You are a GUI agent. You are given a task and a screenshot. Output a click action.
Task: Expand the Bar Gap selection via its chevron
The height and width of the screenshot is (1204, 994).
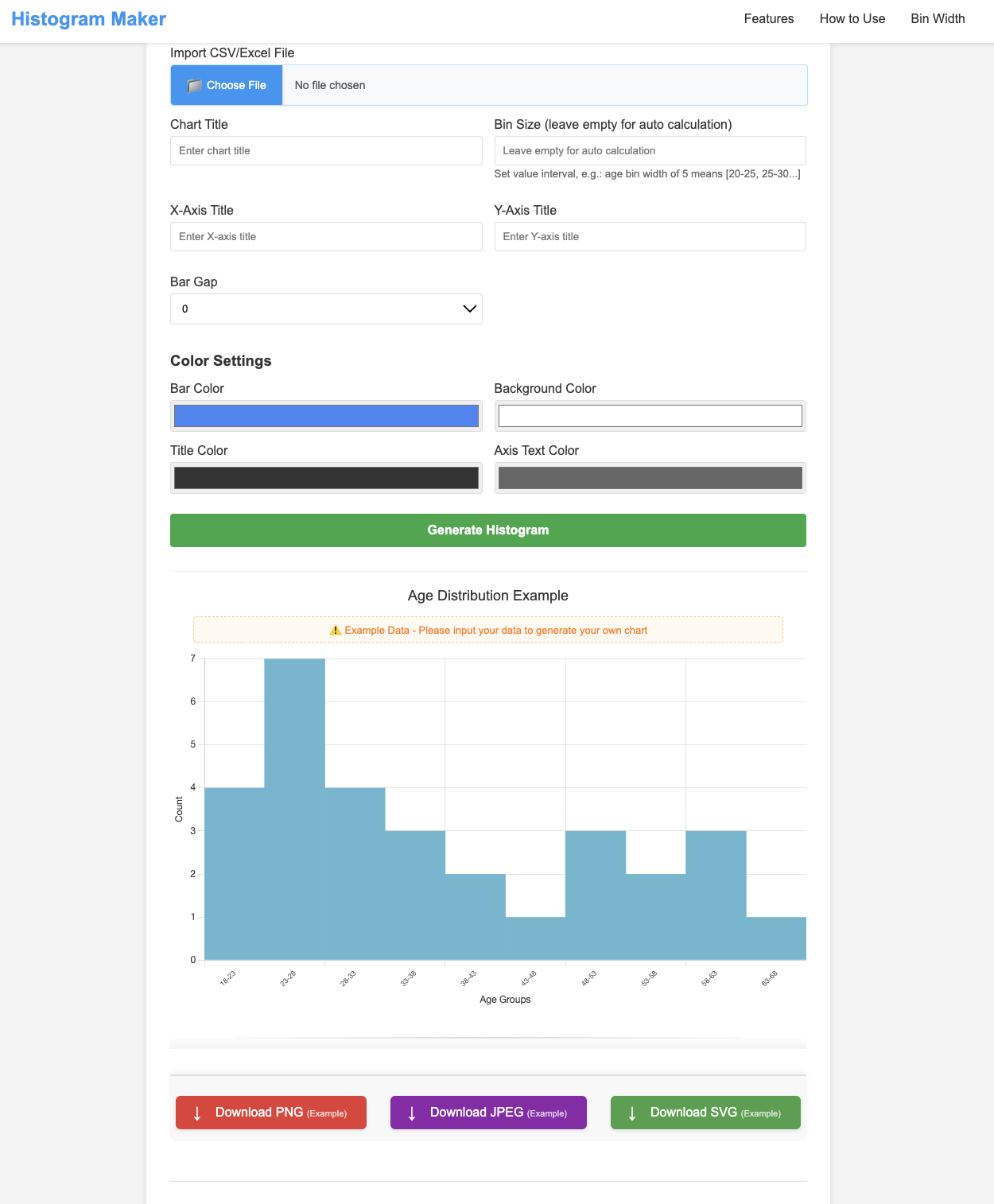click(468, 309)
